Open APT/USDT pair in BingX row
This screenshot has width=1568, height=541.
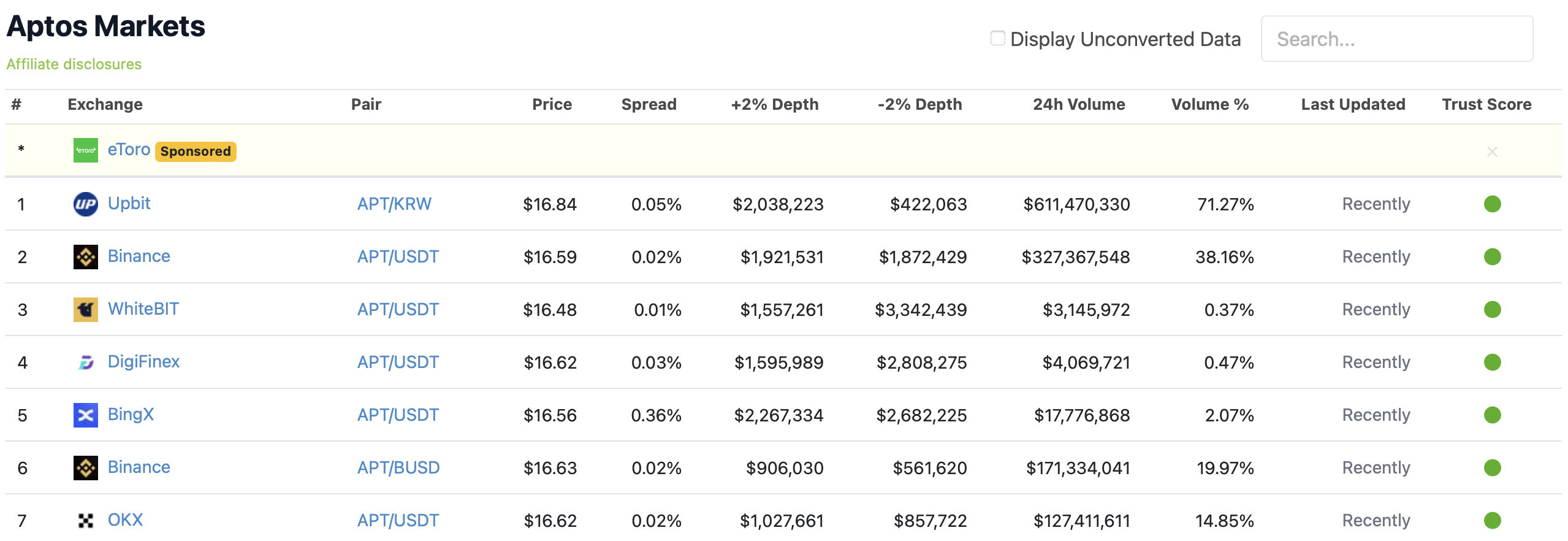(x=398, y=415)
